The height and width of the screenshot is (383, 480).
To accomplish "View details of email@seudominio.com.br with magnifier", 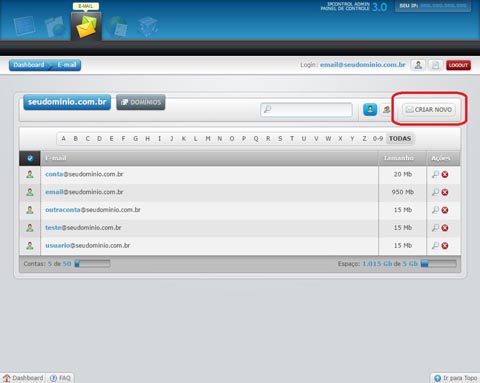I will coord(435,192).
